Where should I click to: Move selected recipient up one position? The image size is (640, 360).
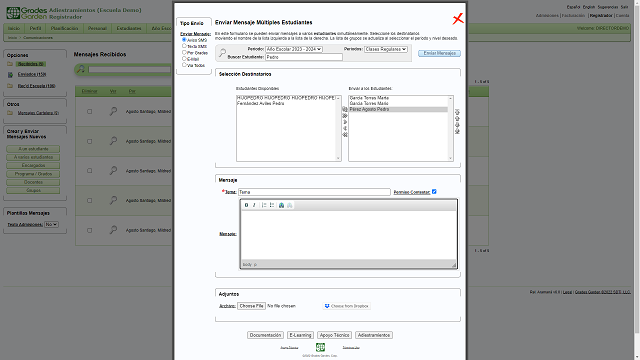(457, 118)
